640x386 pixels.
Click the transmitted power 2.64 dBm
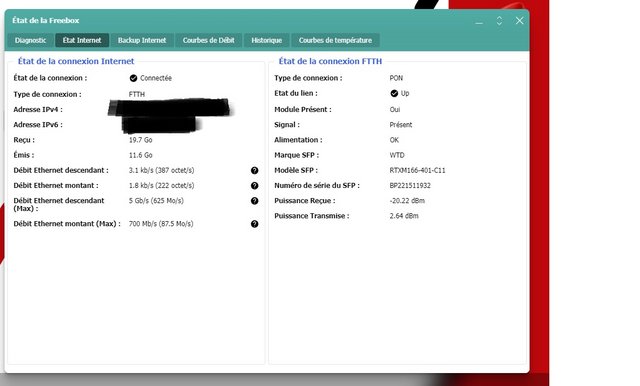[404, 216]
